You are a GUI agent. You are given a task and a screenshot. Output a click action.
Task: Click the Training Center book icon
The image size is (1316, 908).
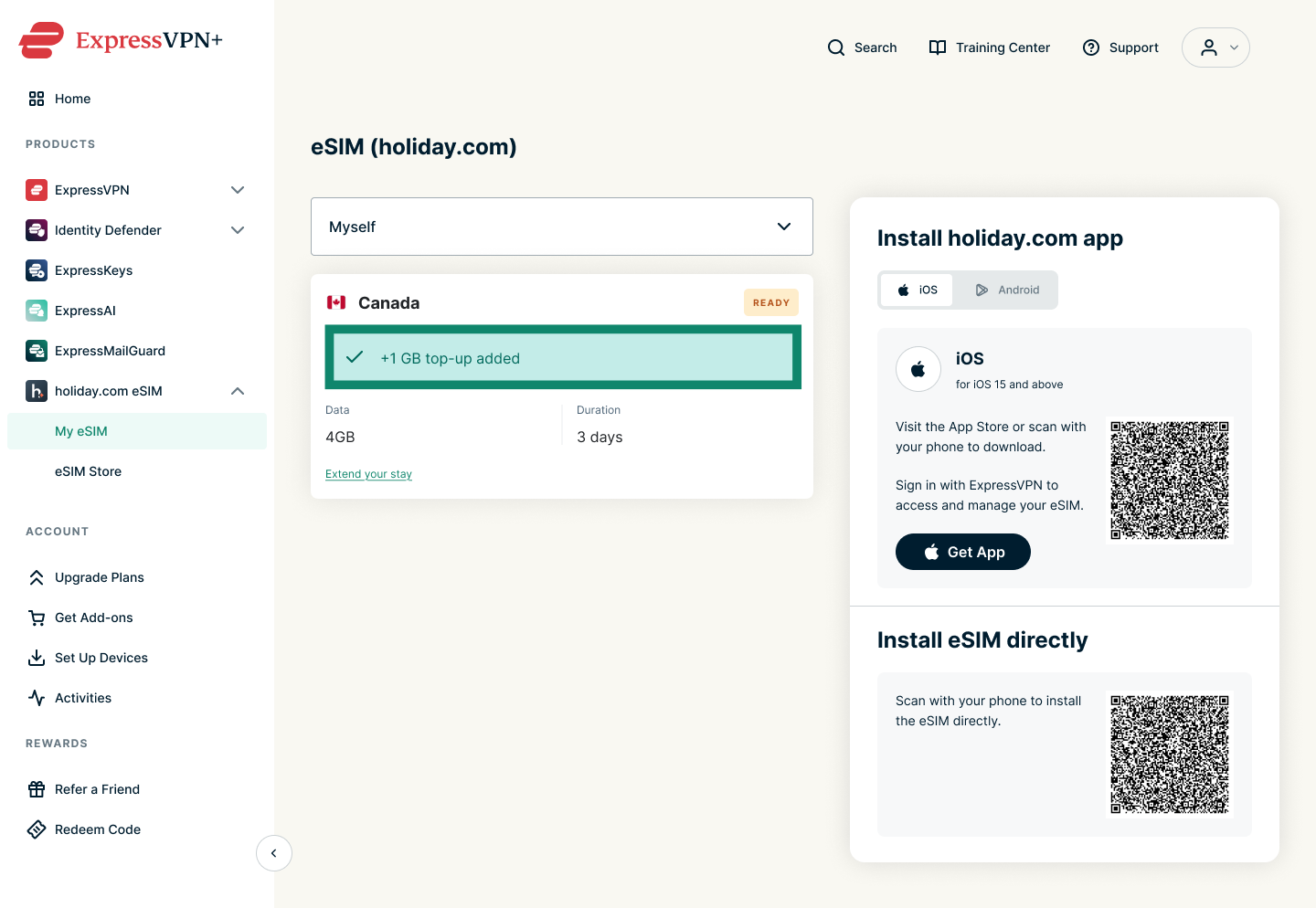point(938,48)
